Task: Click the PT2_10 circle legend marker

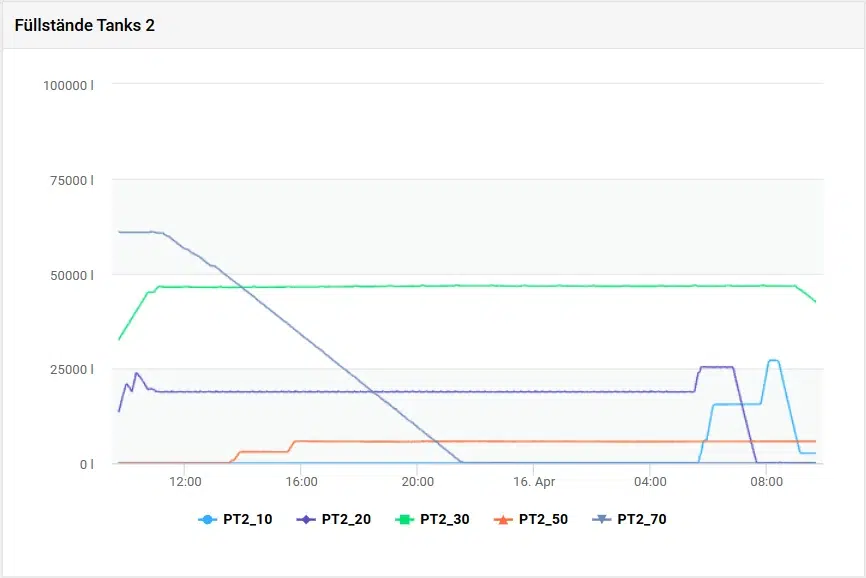Action: [x=207, y=520]
